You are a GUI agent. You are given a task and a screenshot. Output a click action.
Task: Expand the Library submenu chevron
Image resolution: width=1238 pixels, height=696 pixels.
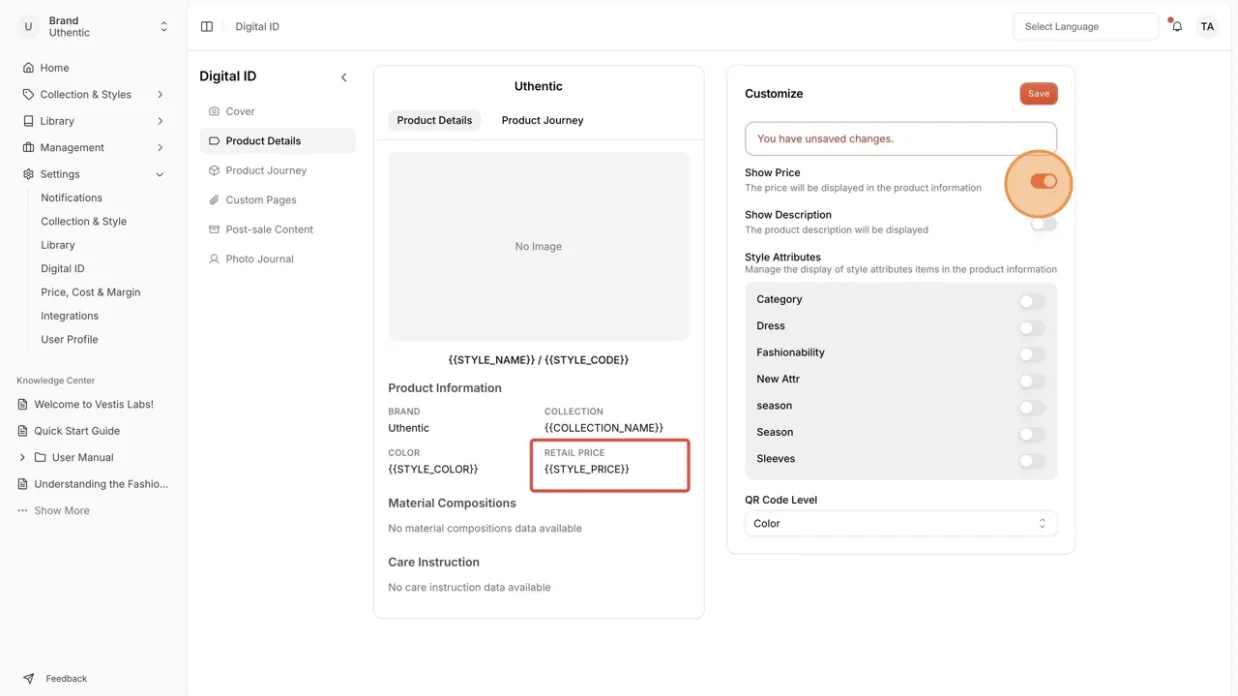pos(160,121)
